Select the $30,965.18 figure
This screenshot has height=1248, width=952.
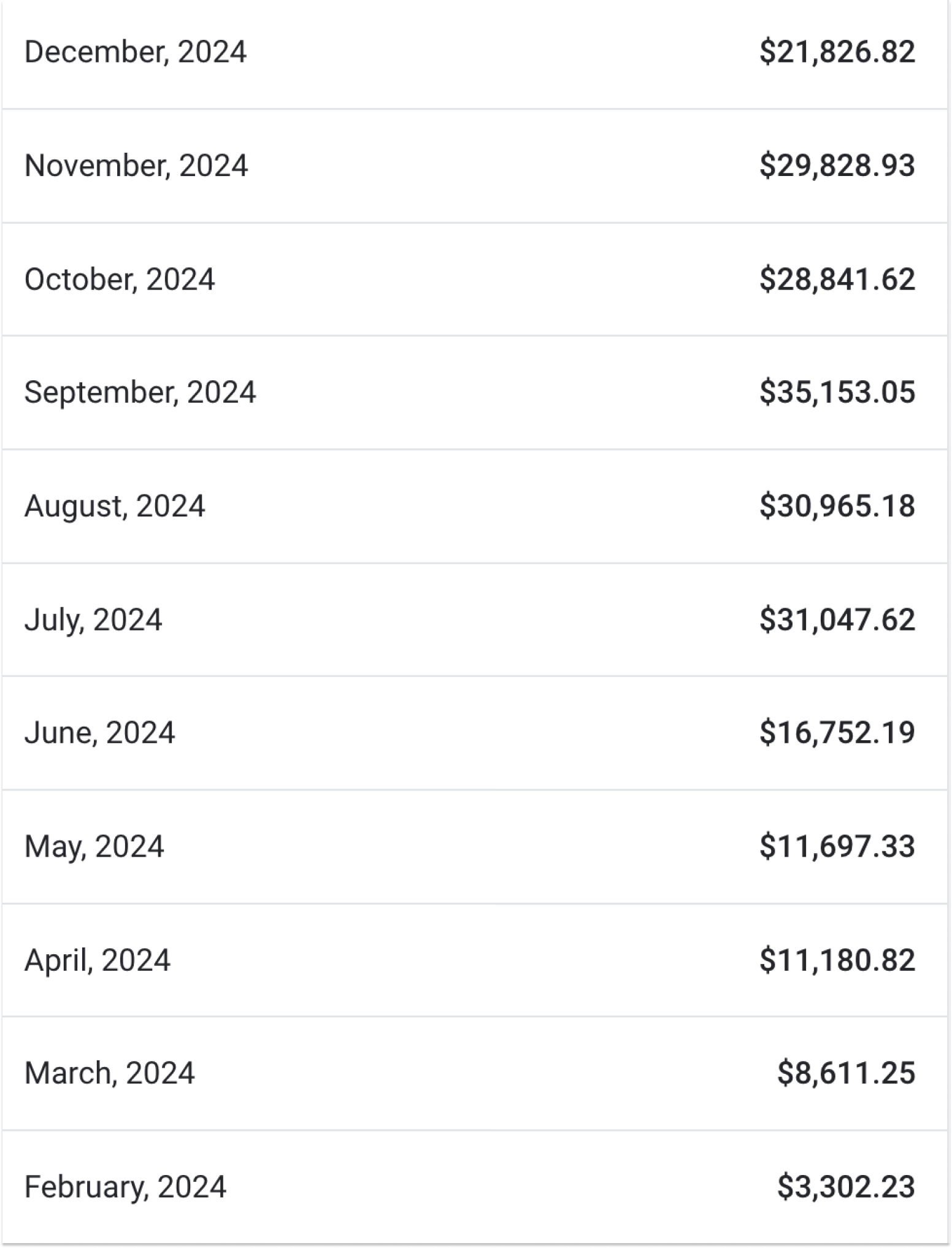point(837,506)
